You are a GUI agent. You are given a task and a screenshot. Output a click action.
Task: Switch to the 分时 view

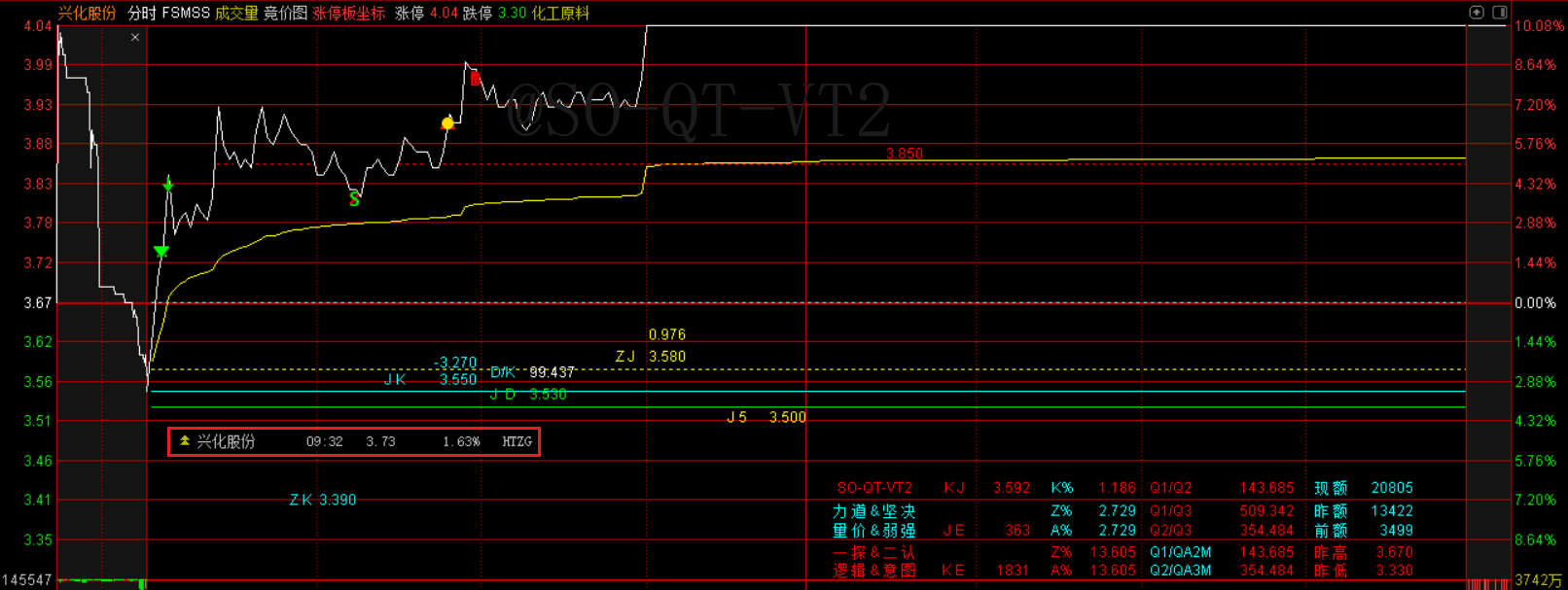142,13
